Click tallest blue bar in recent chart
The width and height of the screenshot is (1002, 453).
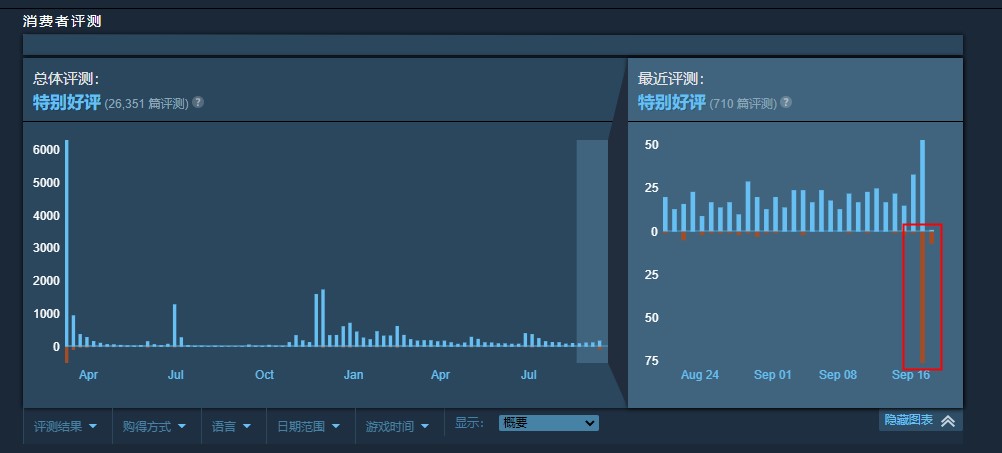[x=922, y=185]
